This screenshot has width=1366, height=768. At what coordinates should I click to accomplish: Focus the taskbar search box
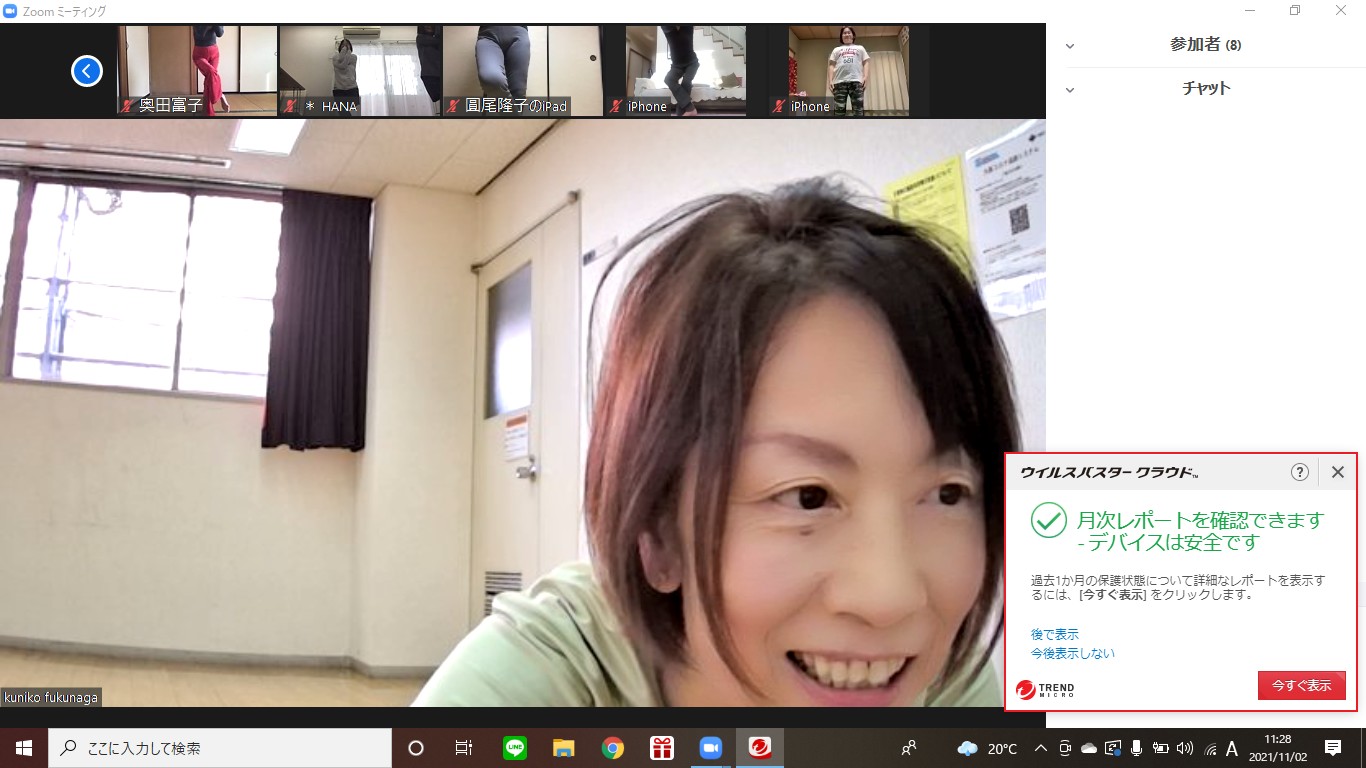tap(220, 748)
